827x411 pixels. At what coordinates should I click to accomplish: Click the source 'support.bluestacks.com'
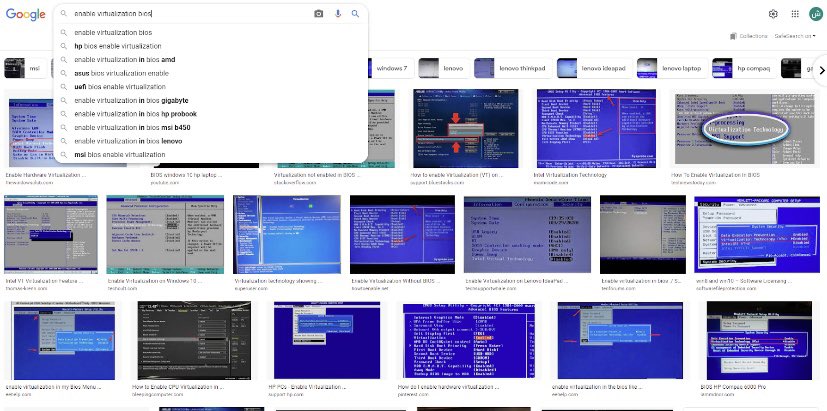pos(438,183)
